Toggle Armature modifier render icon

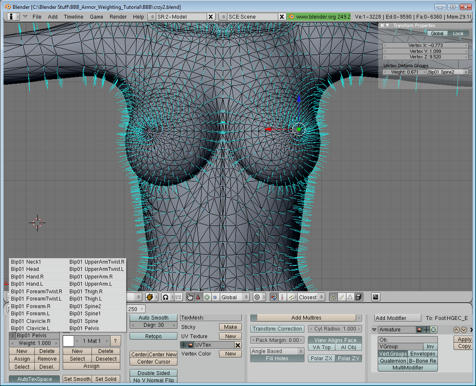(x=419, y=329)
